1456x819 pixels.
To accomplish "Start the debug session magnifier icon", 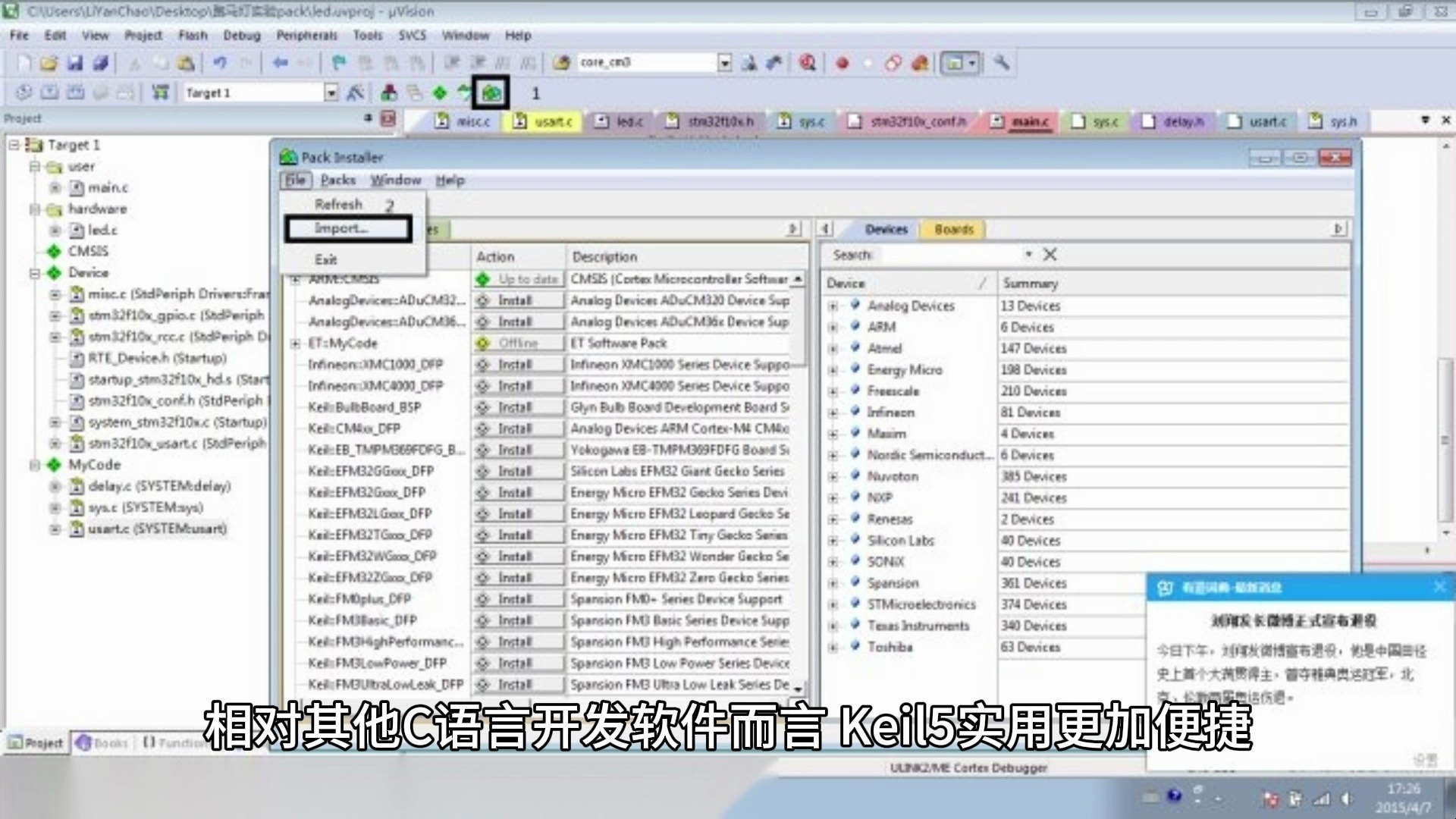I will (x=808, y=63).
